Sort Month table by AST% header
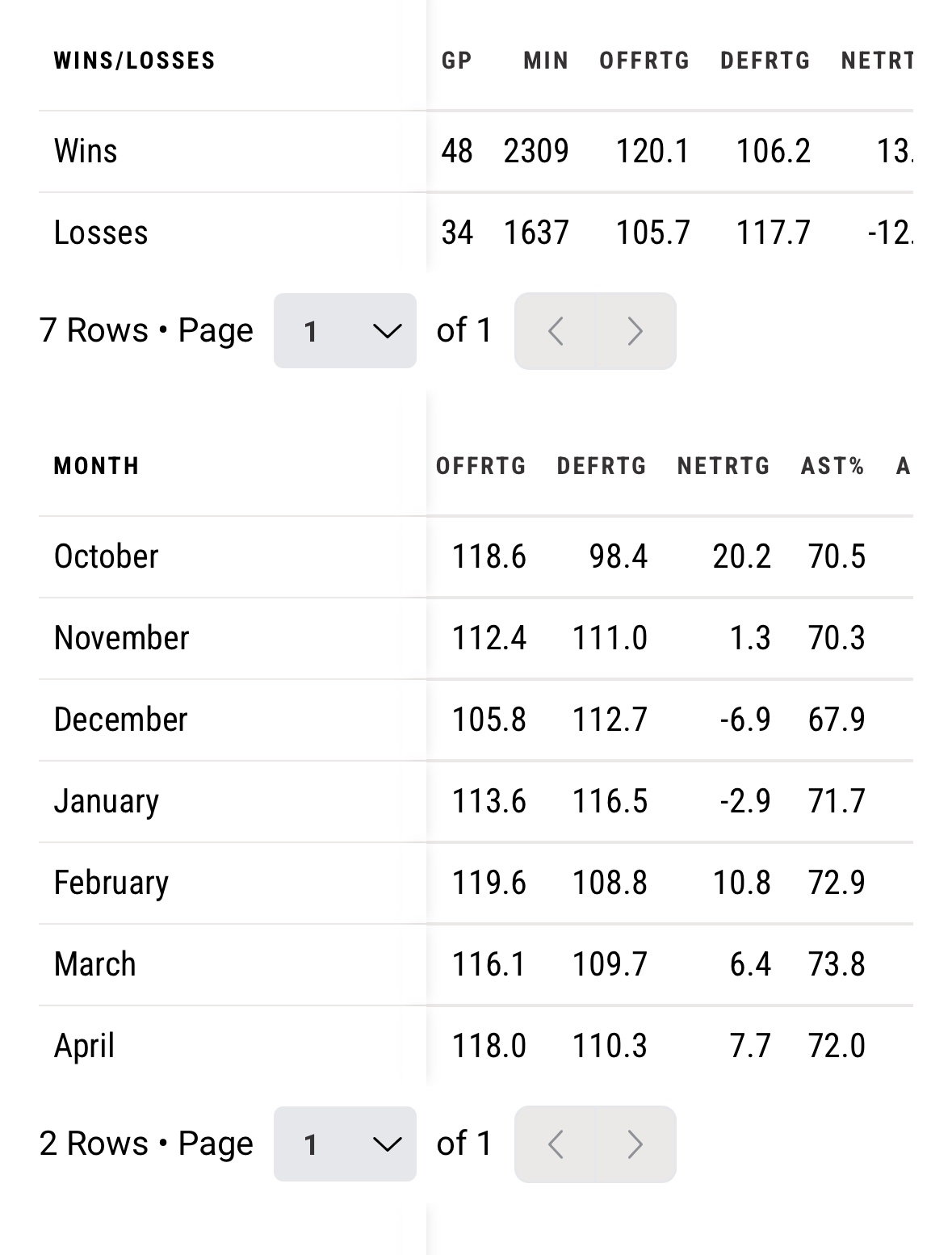This screenshot has height=1255, width=952. [832, 466]
